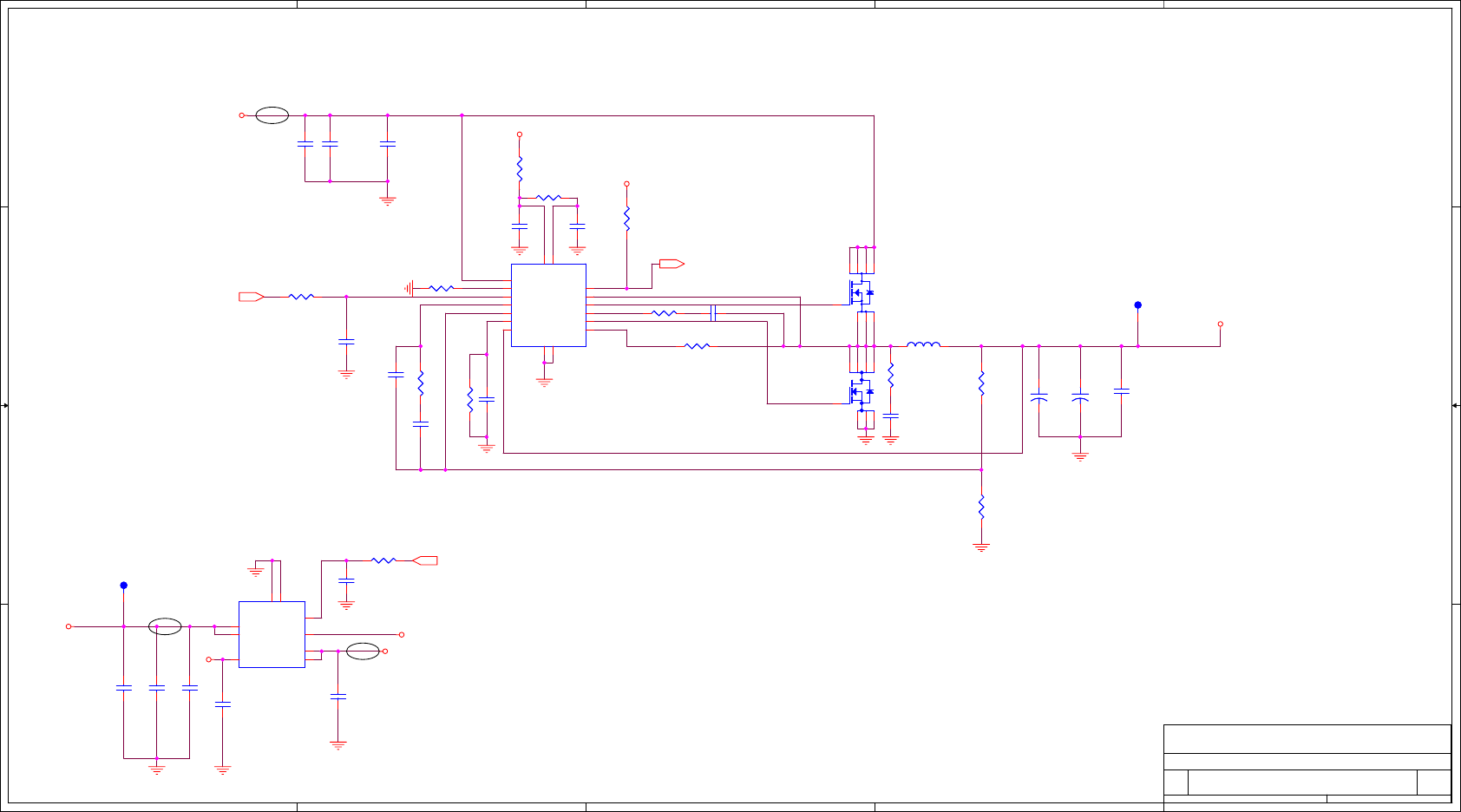Select the pull-up resistor below the upper-right terminal circle
1461x812 pixels.
[626, 218]
